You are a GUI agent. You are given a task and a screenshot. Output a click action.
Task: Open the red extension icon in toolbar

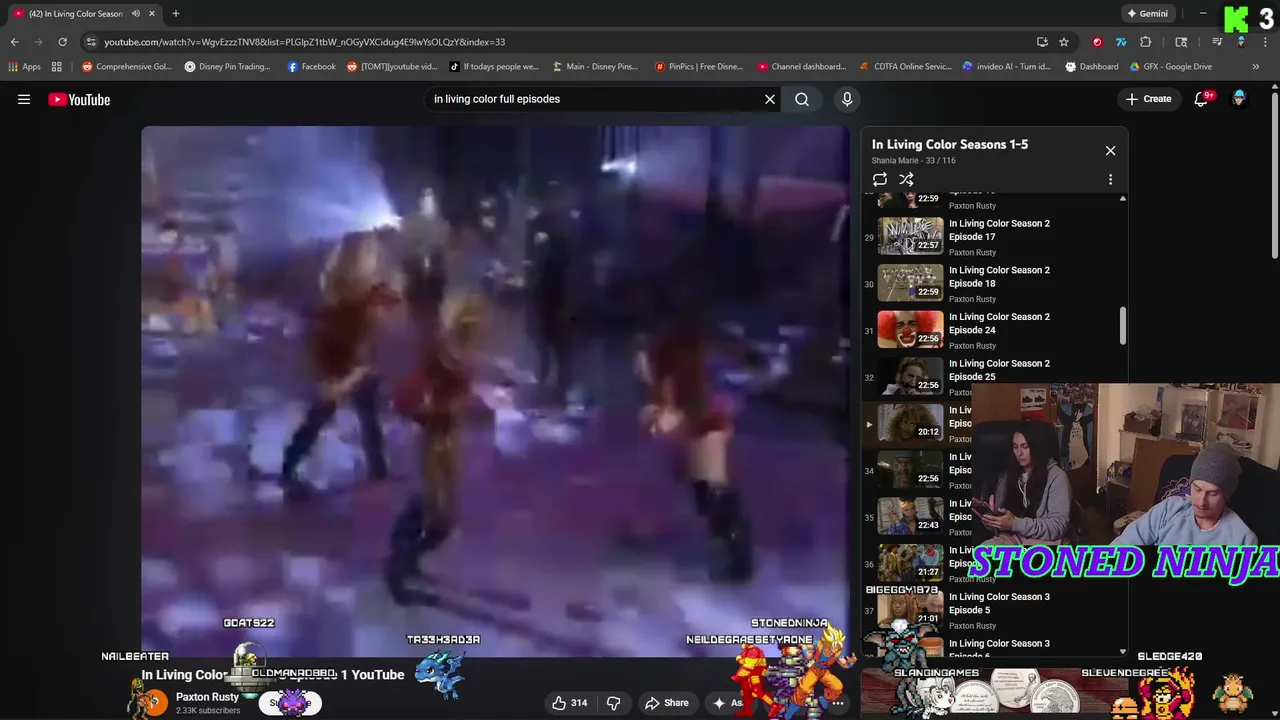(x=1097, y=42)
